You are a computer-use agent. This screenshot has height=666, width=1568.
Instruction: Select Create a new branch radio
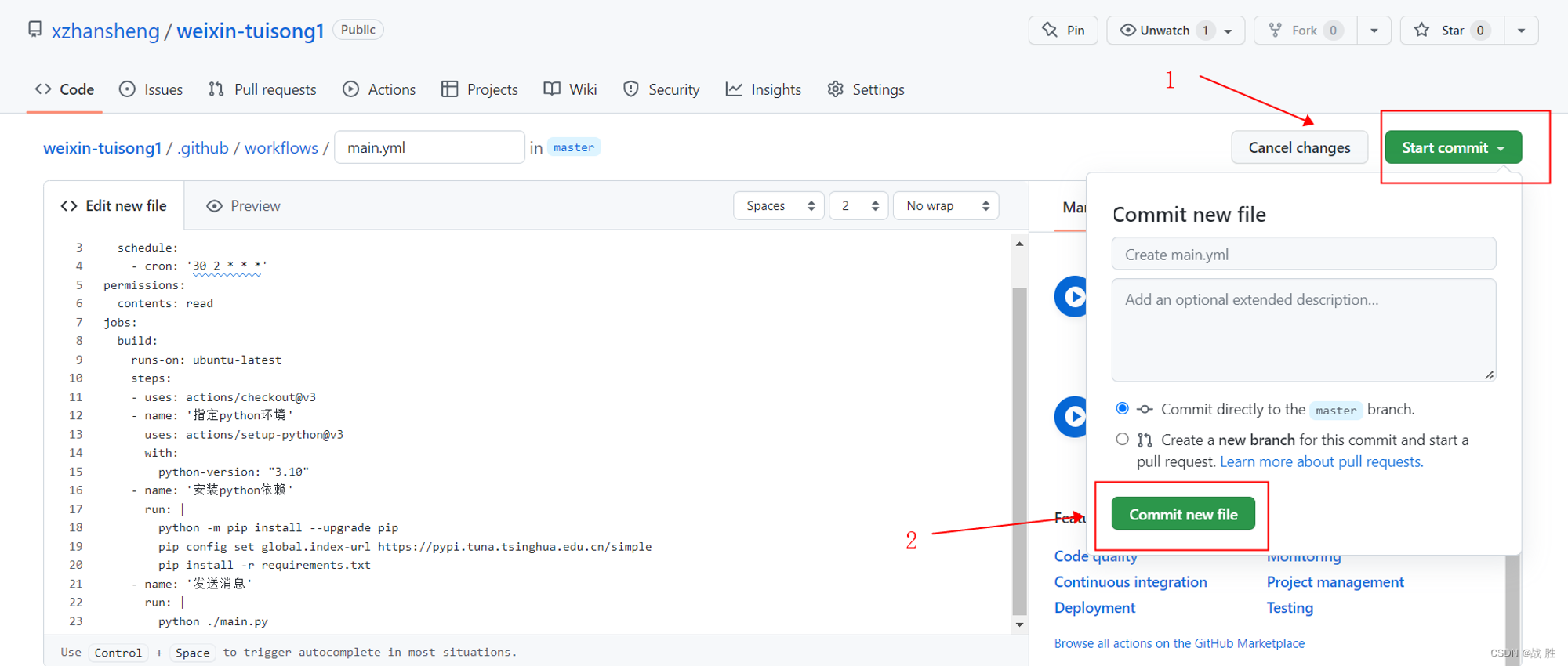point(1122,439)
